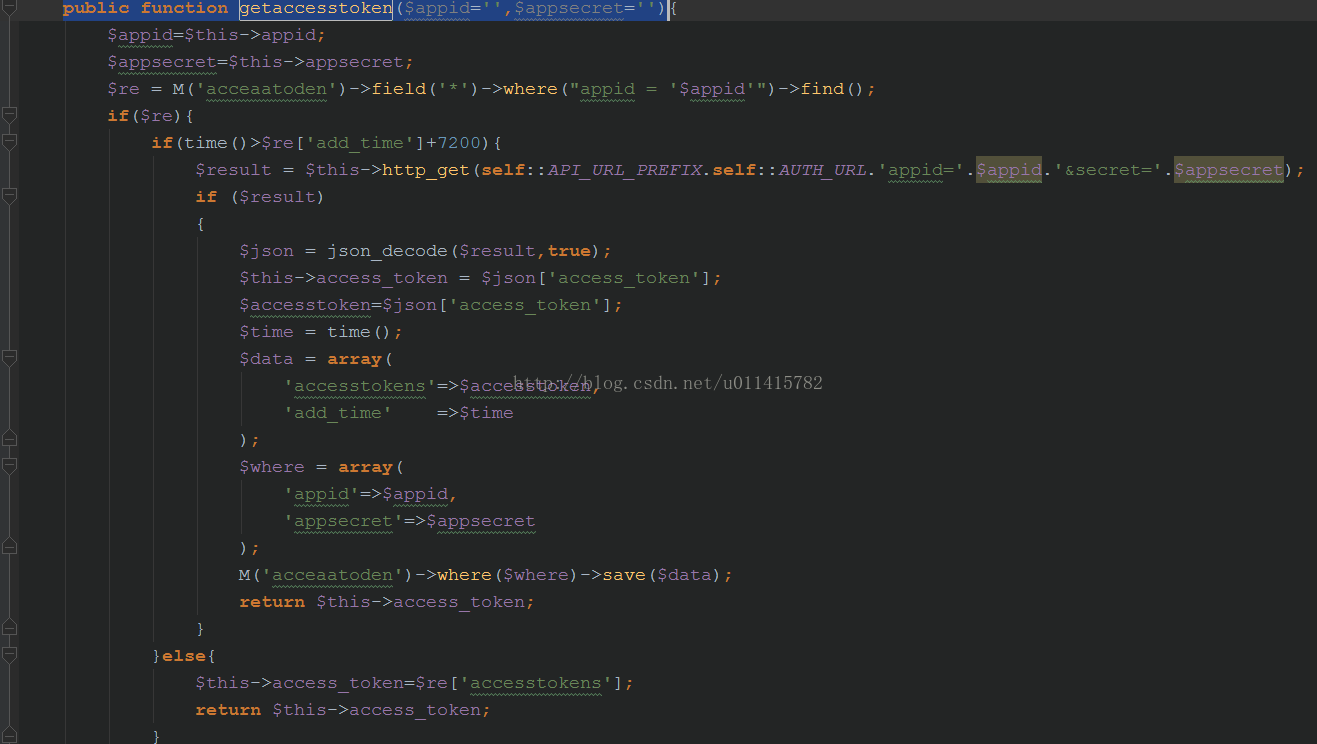Click fold-end marker closing the $where array
Image resolution: width=1317 pixels, height=744 pixels.
point(9,547)
